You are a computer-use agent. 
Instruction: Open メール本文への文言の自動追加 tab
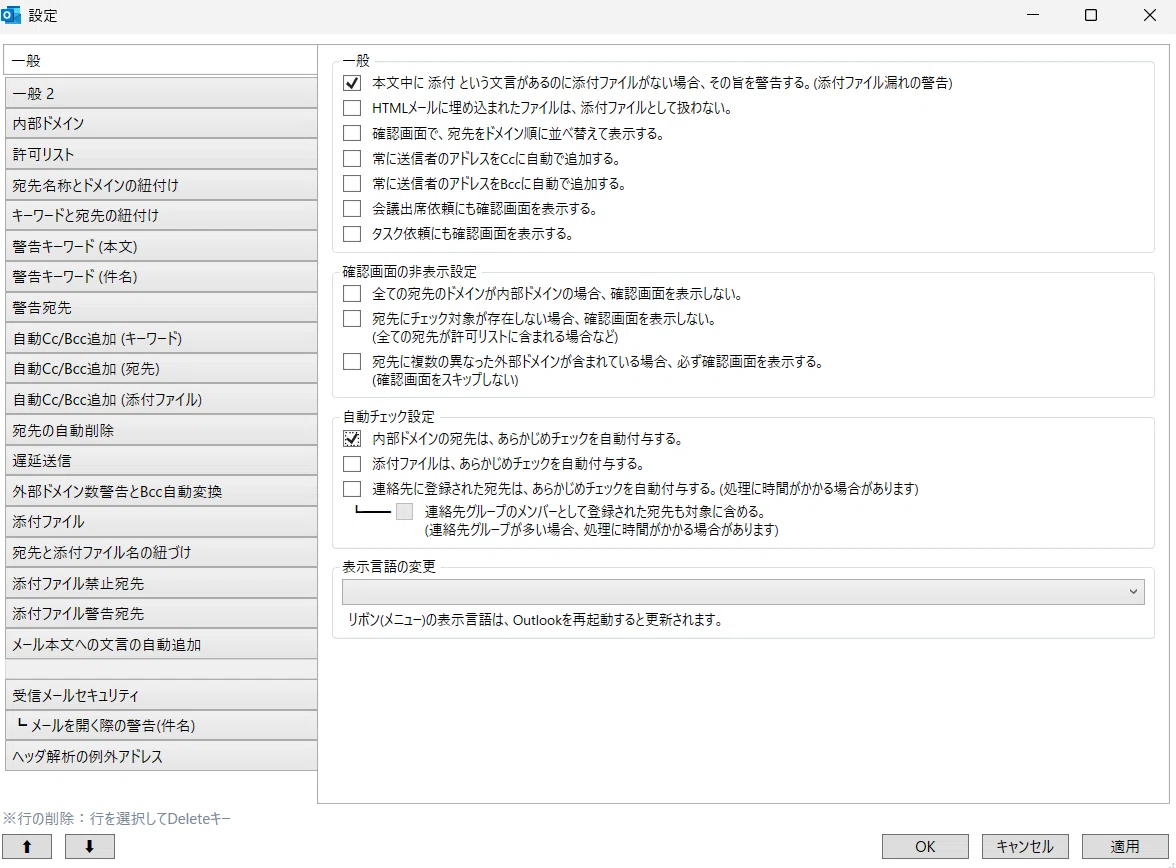pos(160,644)
